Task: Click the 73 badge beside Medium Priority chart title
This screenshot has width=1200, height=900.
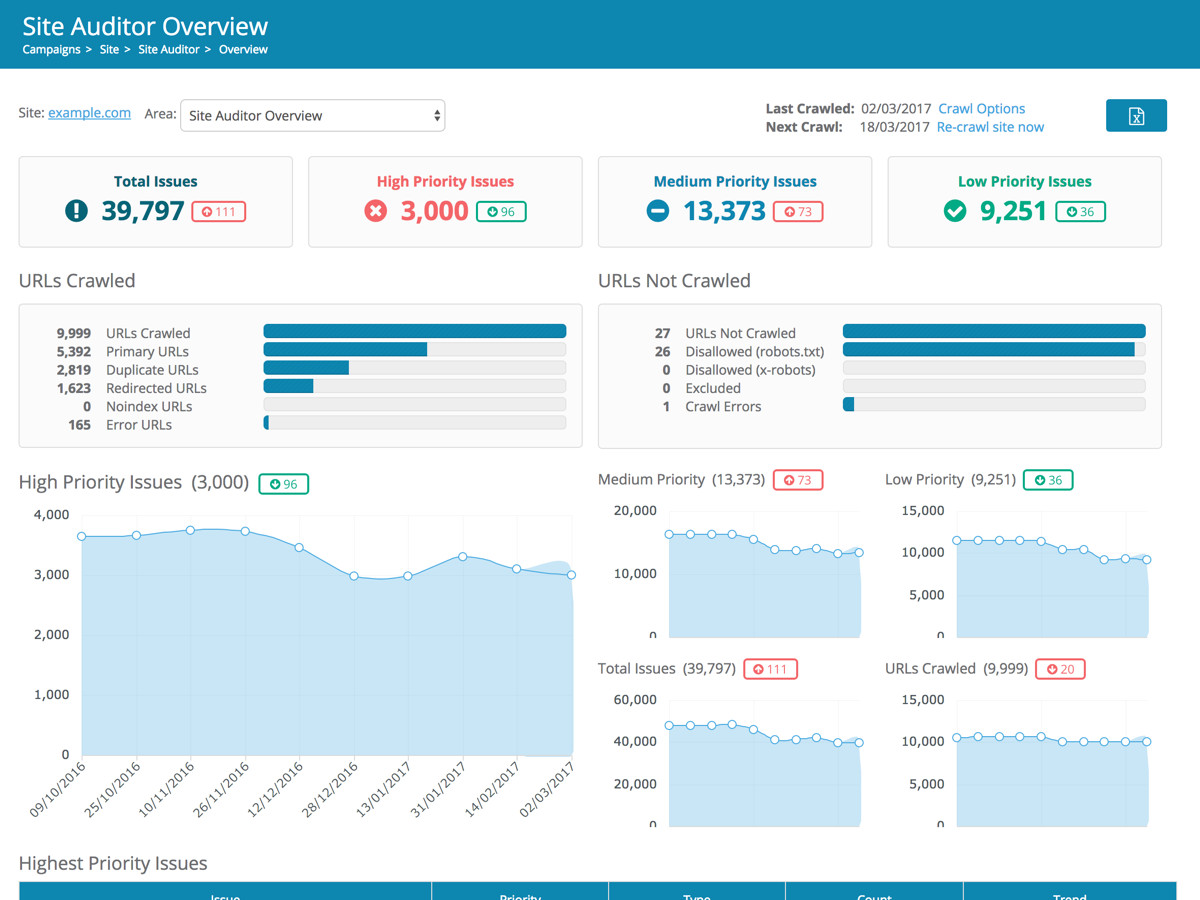Action: pos(798,480)
